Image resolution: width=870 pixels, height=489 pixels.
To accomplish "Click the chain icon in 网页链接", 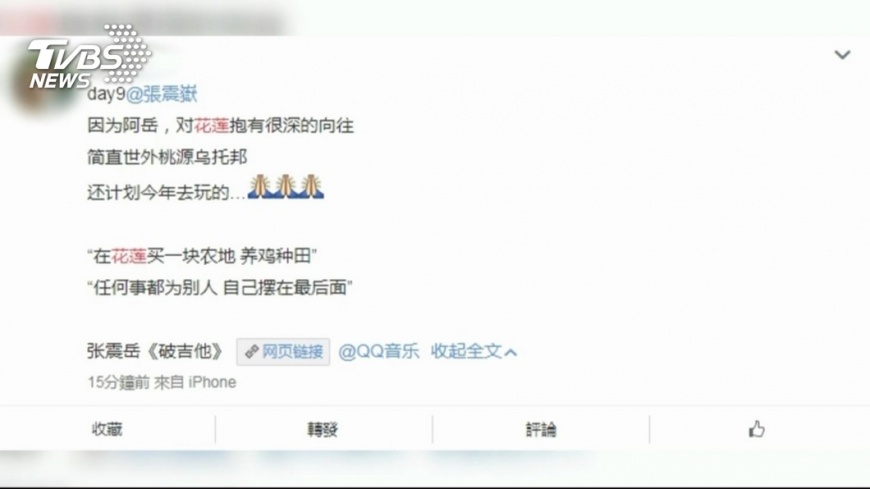I will [x=252, y=352].
